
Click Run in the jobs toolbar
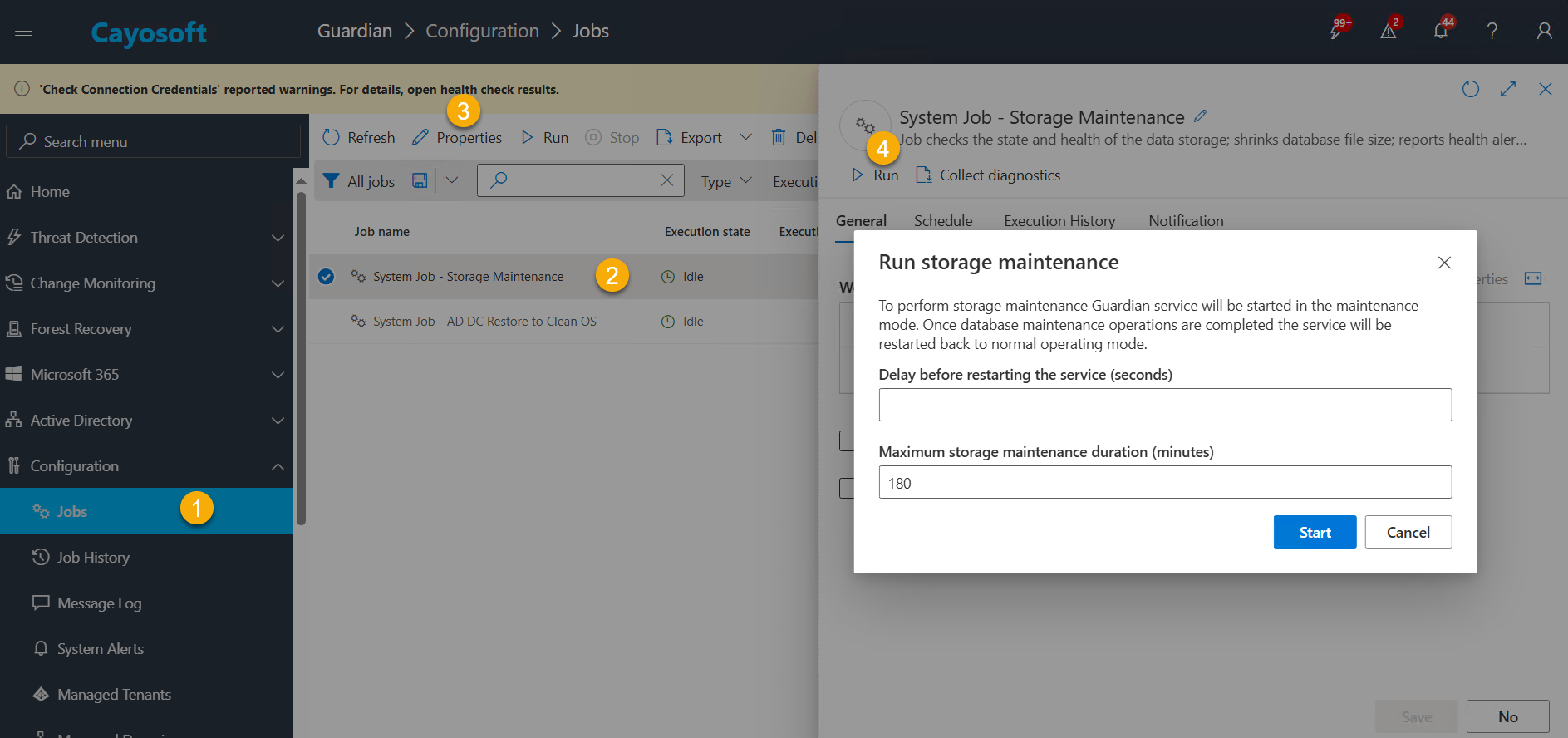coord(544,137)
